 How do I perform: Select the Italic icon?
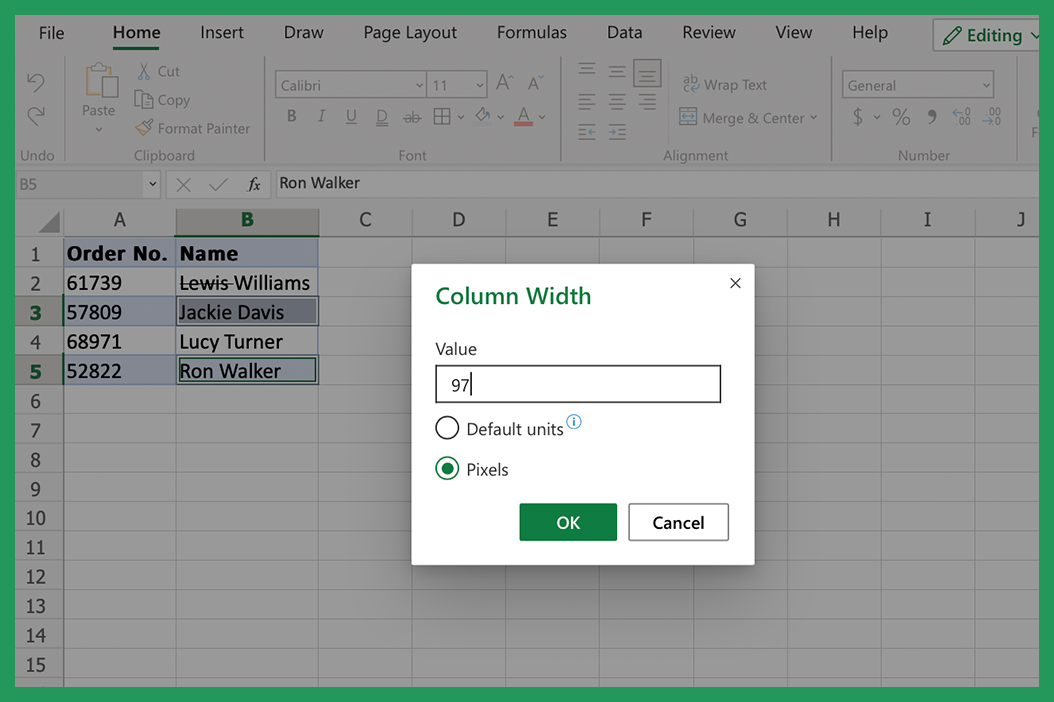point(321,117)
